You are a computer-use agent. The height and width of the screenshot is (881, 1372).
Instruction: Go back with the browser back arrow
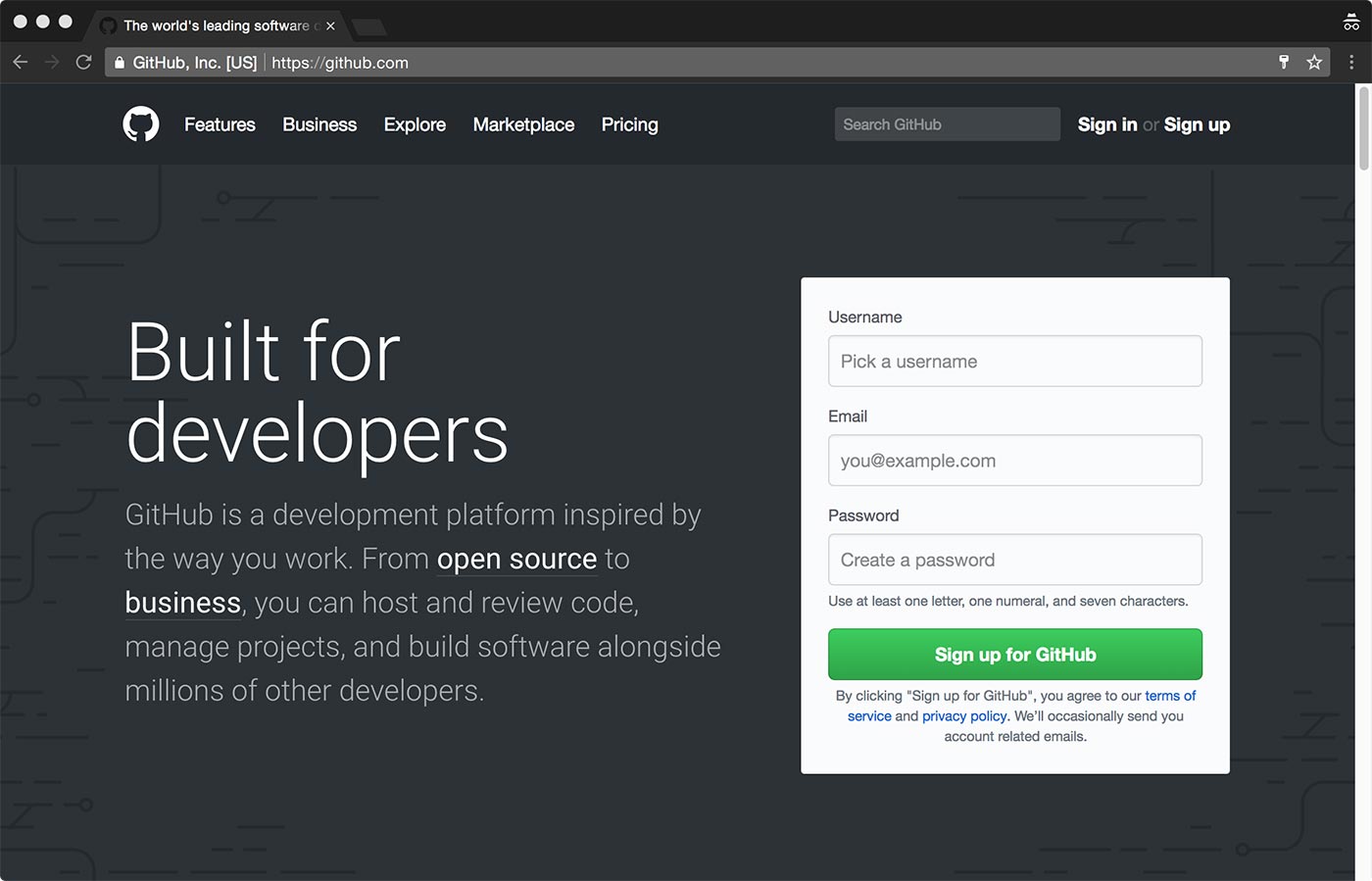(21, 63)
